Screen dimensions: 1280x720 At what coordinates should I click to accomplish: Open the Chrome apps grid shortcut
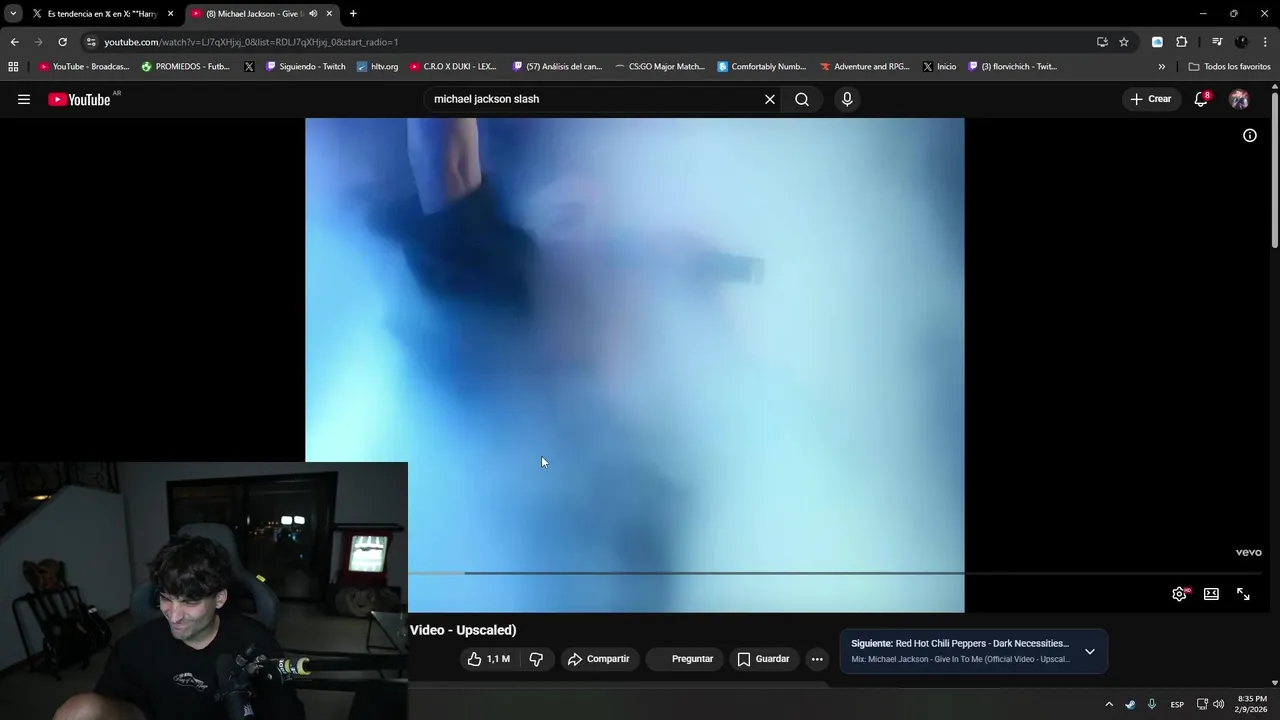[x=13, y=67]
